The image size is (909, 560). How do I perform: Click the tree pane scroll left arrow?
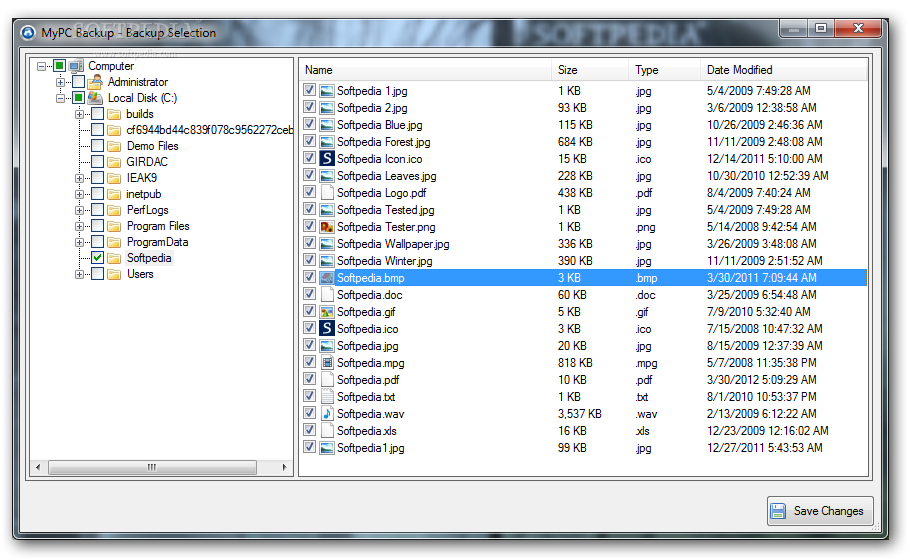pyautogui.click(x=38, y=467)
